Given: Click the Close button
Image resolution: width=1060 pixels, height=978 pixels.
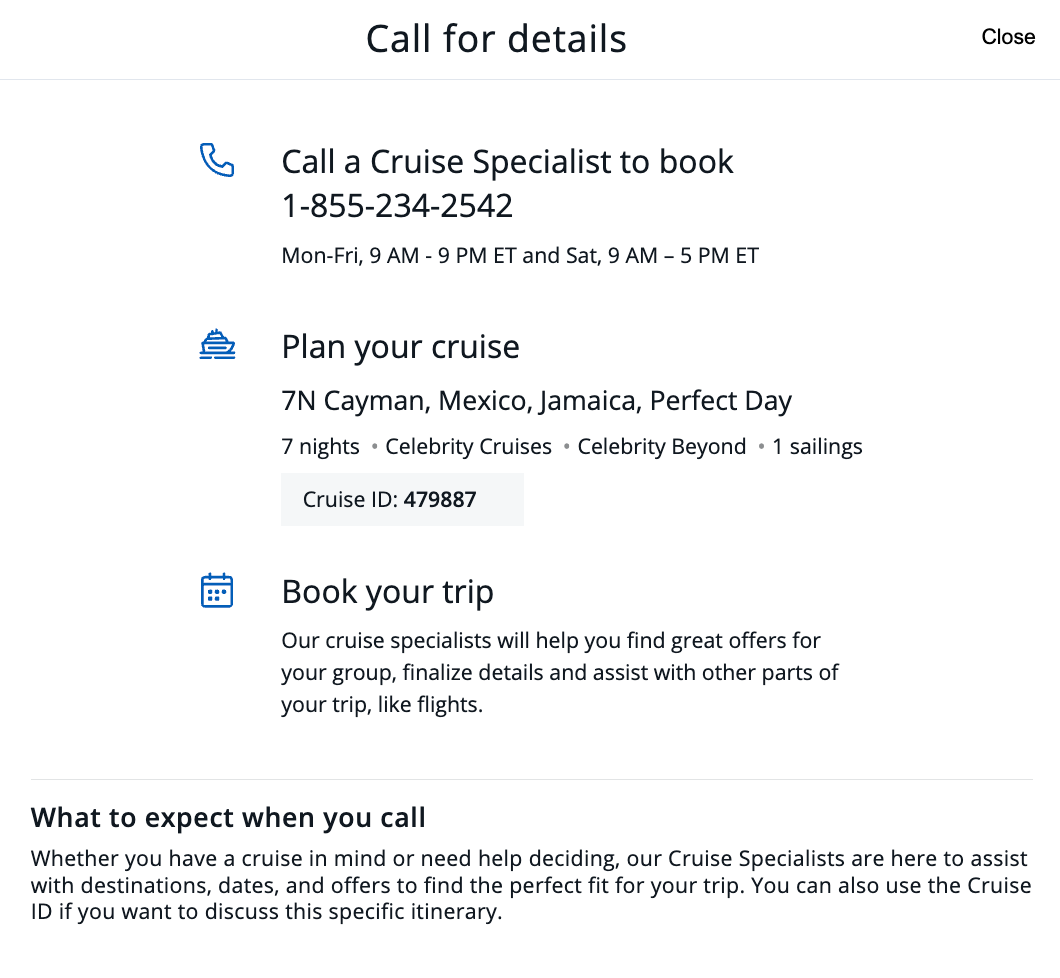Looking at the screenshot, I should (1008, 37).
